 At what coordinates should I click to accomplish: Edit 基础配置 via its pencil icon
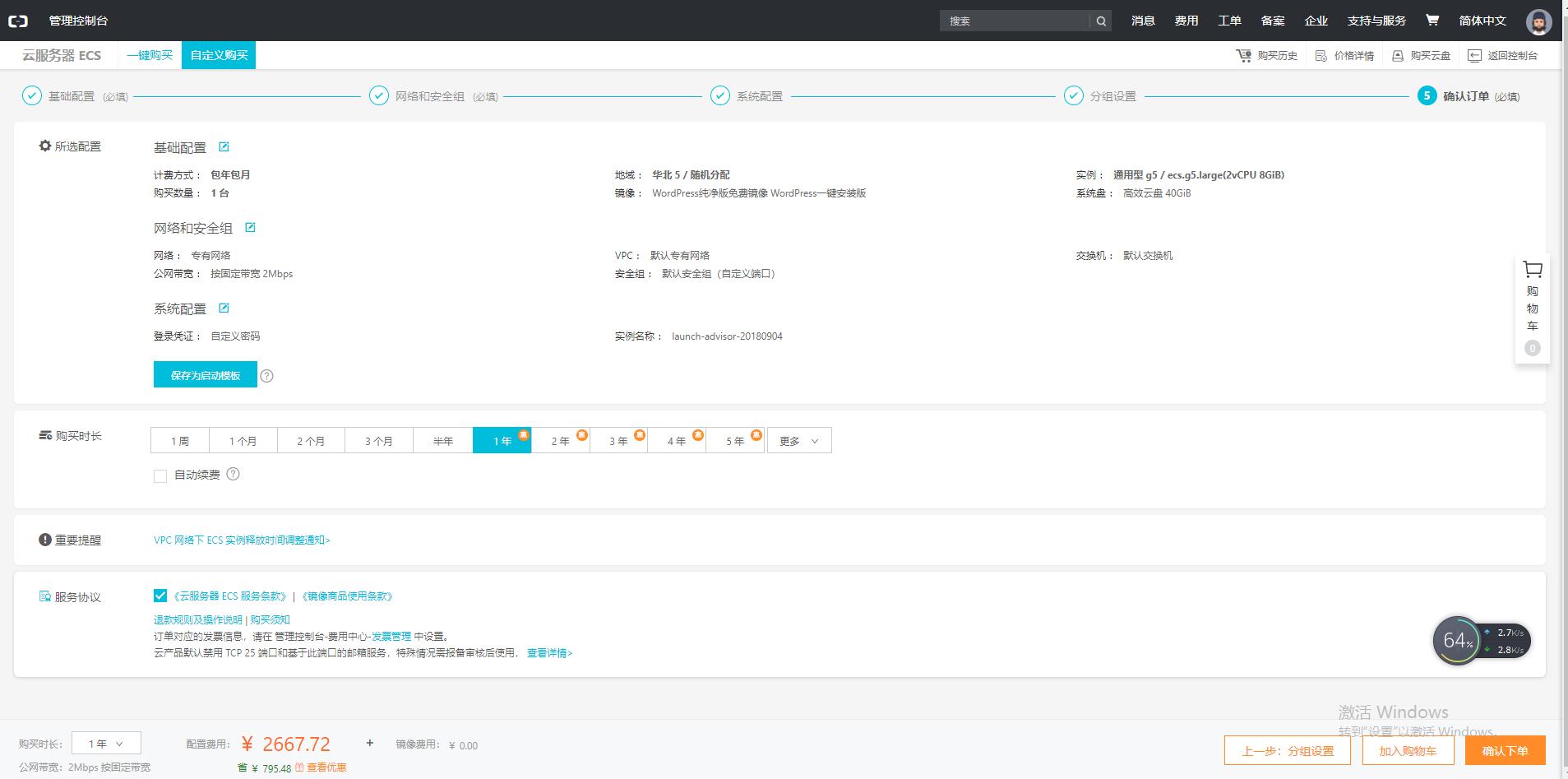[224, 147]
